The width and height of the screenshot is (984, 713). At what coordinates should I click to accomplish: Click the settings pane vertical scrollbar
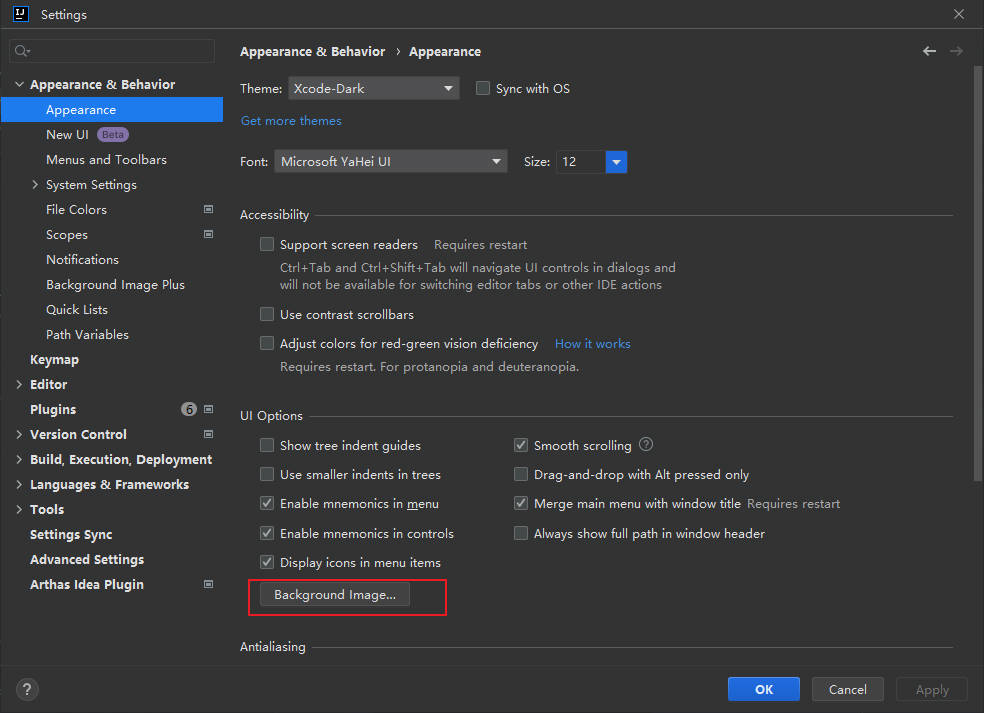[978, 273]
